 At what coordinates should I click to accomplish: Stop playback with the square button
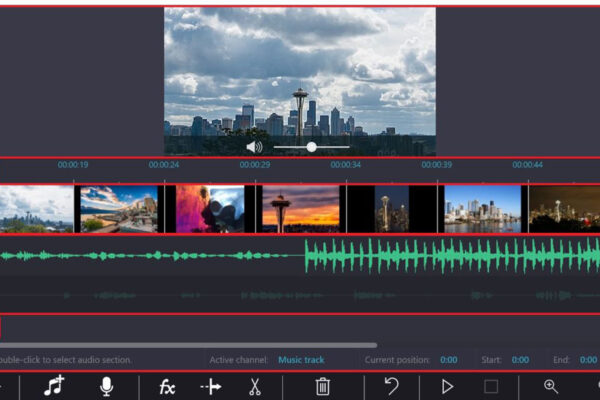click(491, 387)
